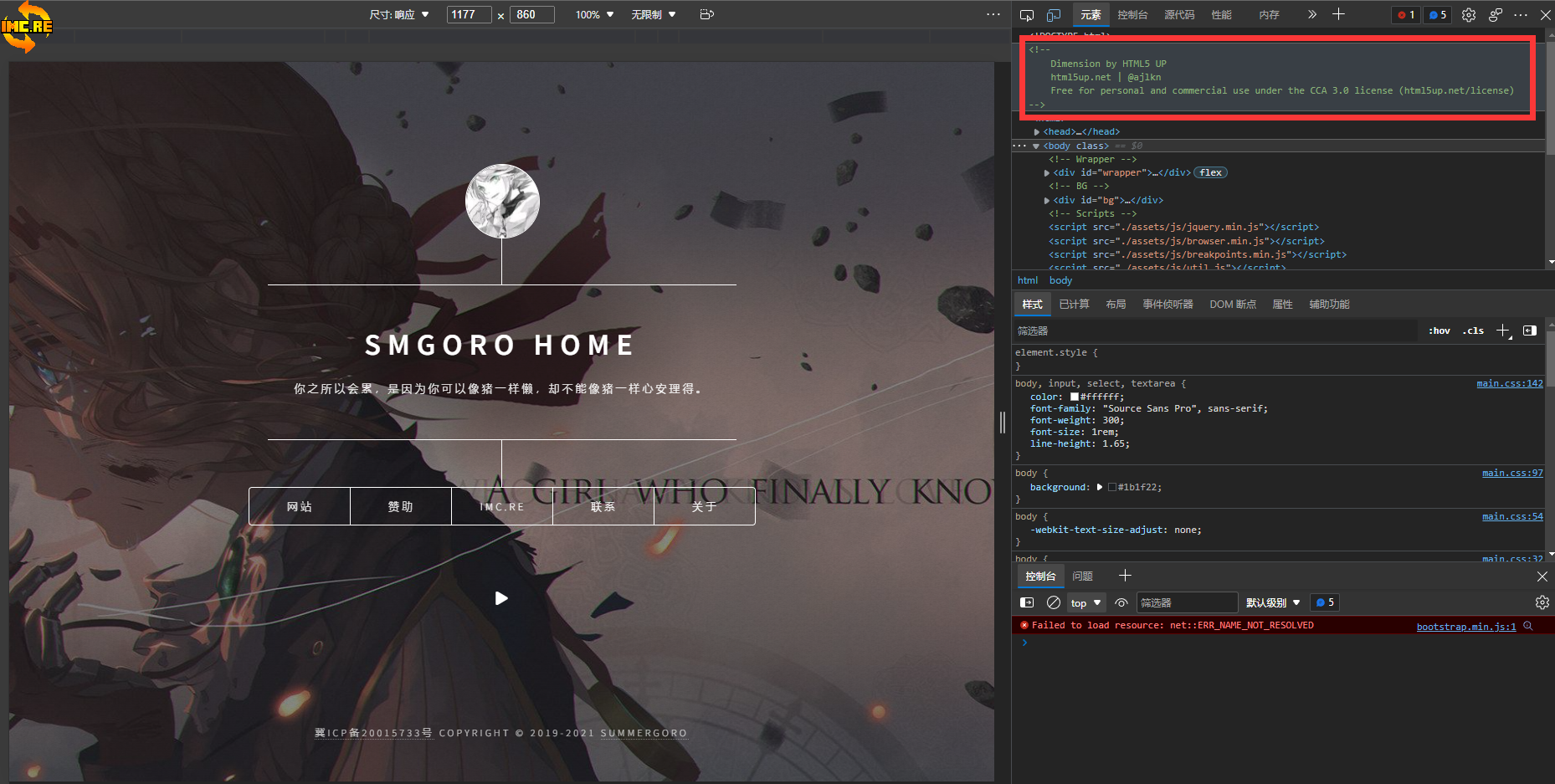The height and width of the screenshot is (784, 1555).
Task: Clear the console with the ban icon
Action: 1054,602
